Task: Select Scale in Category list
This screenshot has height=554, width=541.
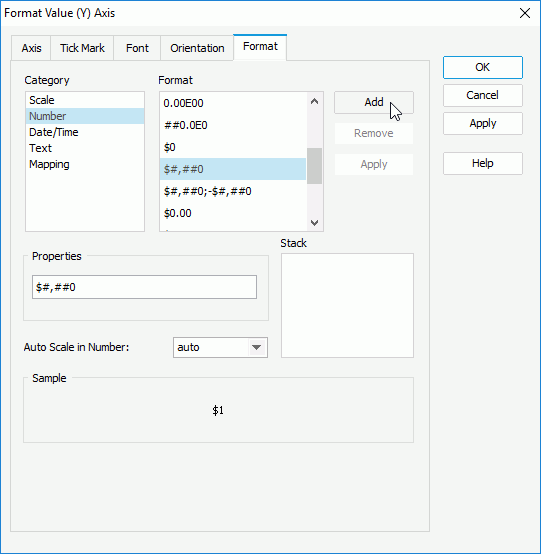Action: pyautogui.click(x=85, y=100)
